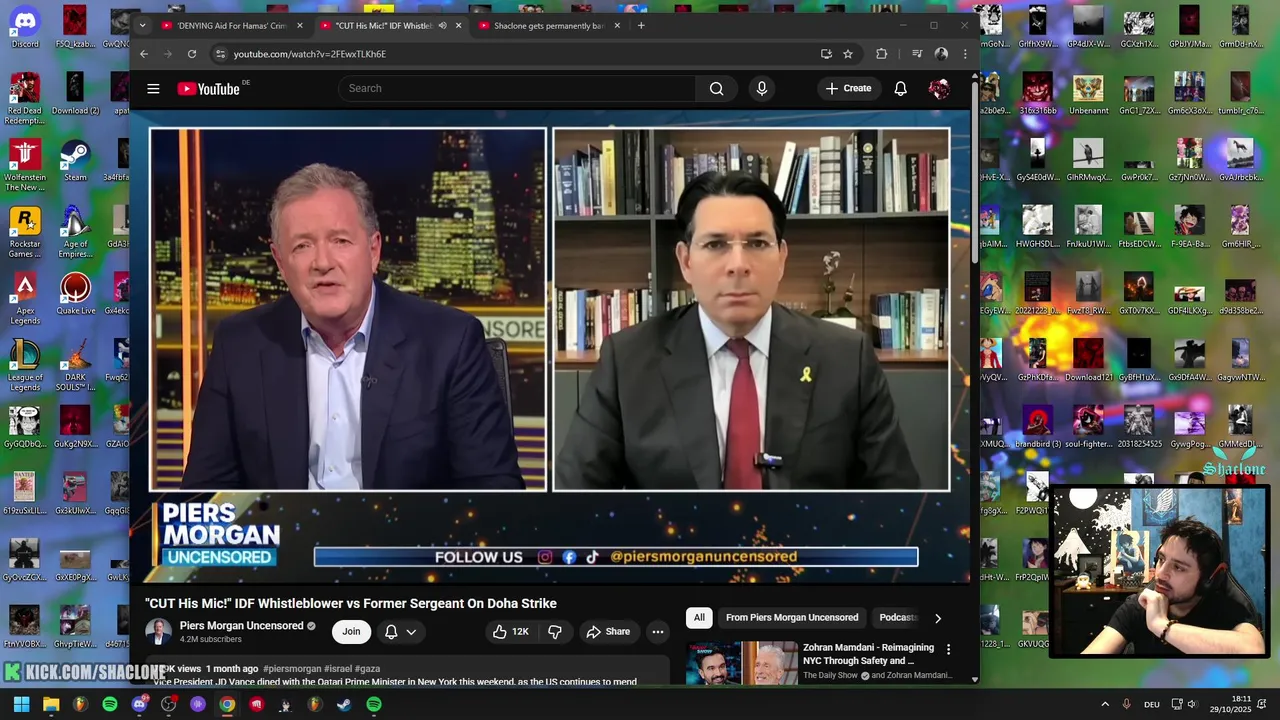Click the #gaza hashtag
The image size is (1280, 720).
[367, 669]
